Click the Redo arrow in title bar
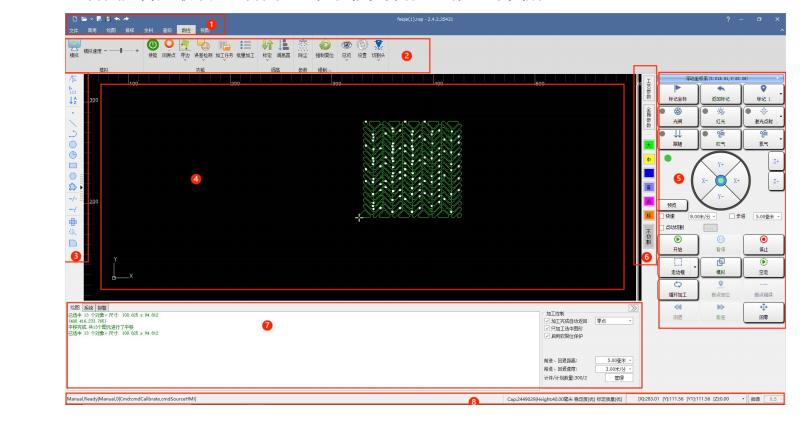The height and width of the screenshot is (428, 808). click(126, 19)
